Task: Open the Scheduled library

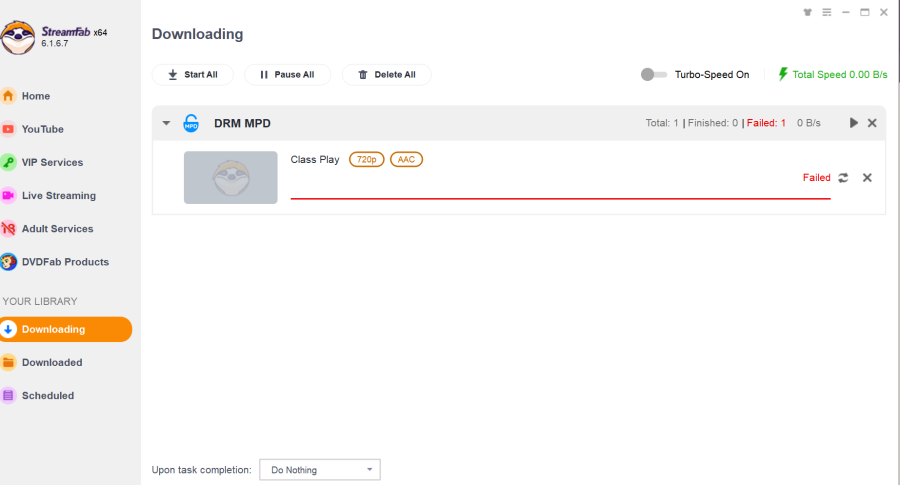Action: tap(48, 396)
